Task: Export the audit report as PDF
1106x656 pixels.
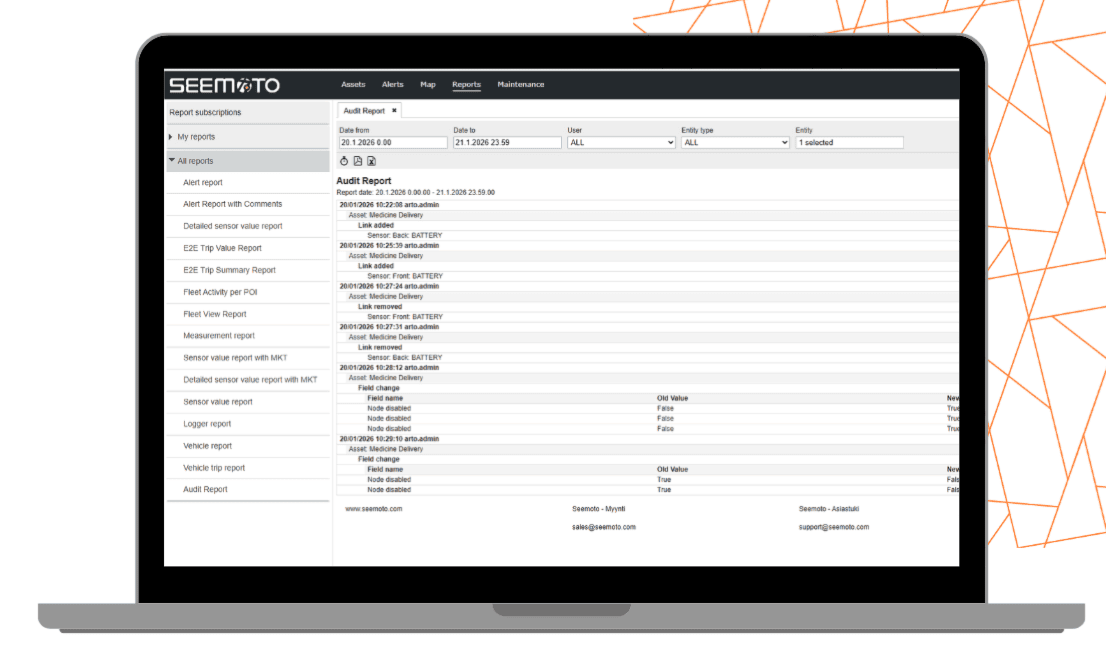Action: tap(358, 161)
